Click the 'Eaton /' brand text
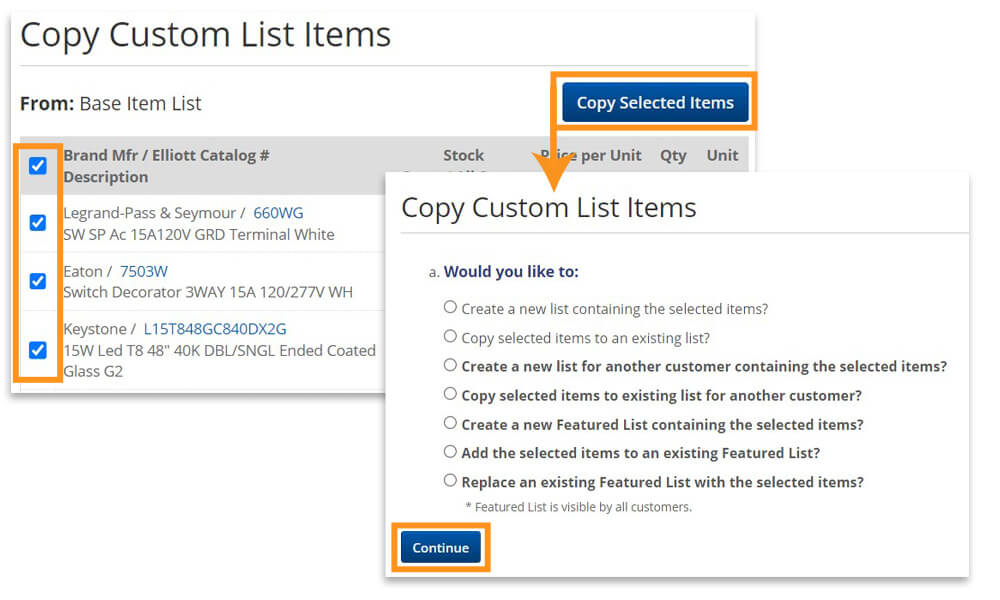 (x=88, y=272)
